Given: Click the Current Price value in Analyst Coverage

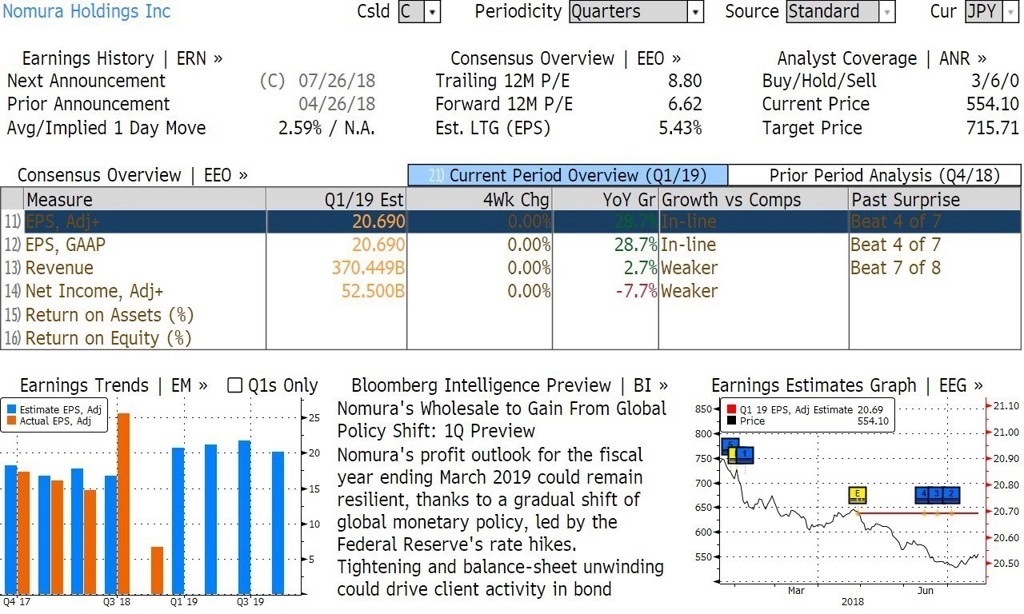Looking at the screenshot, I should [x=993, y=105].
